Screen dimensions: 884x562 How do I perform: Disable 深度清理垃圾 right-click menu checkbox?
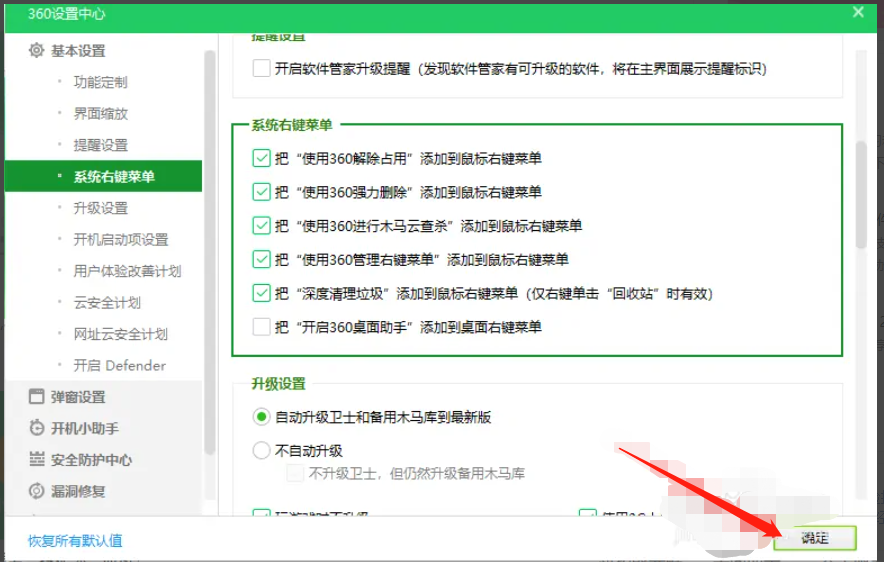click(x=261, y=293)
